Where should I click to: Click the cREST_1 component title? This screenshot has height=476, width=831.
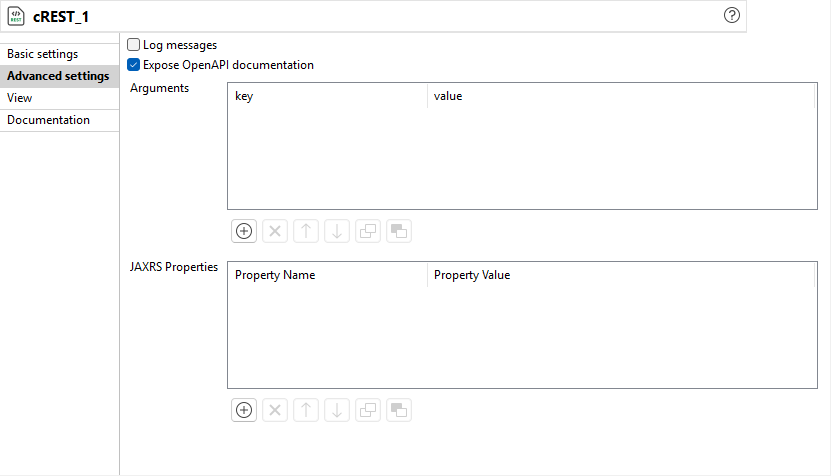(61, 17)
